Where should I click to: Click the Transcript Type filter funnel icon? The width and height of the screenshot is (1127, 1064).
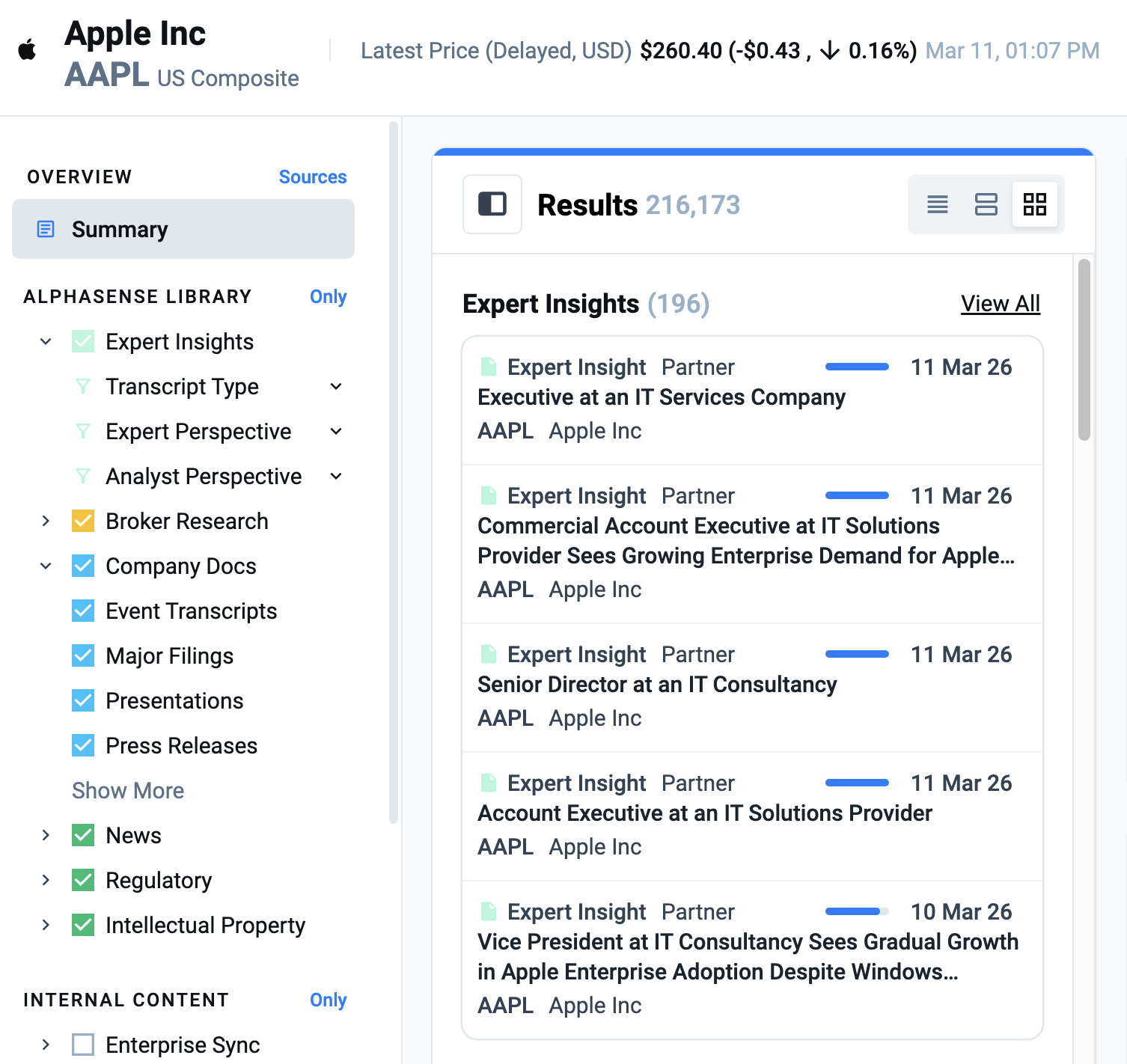click(x=83, y=387)
